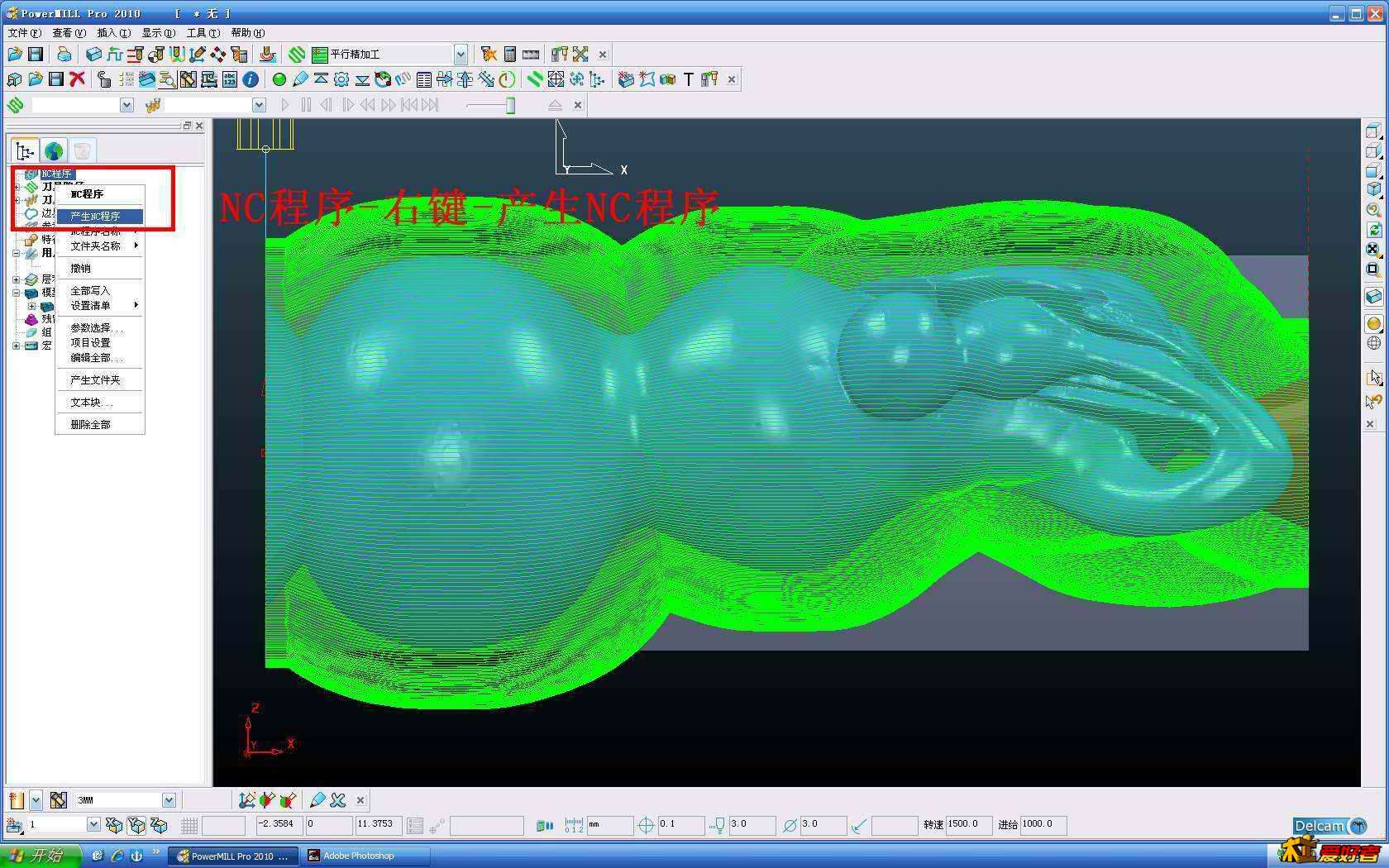Click the 转速 spindle speed field 1500.0
1389x868 pixels.
pos(969,825)
